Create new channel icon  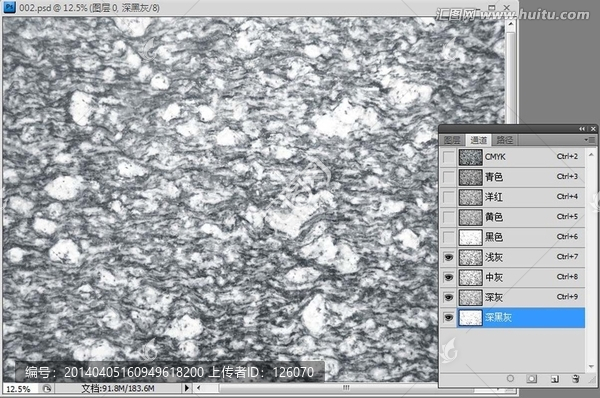(x=554, y=379)
